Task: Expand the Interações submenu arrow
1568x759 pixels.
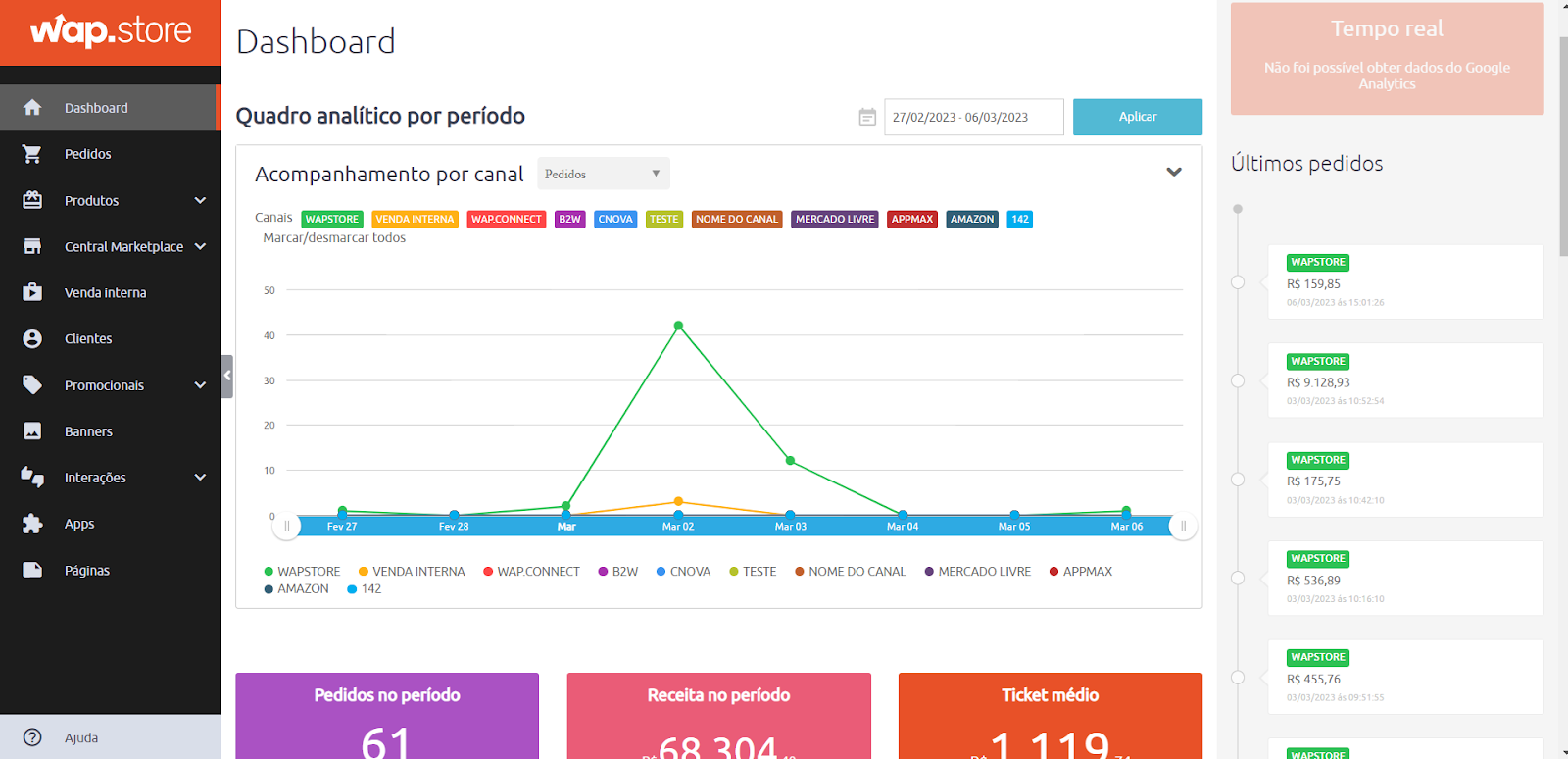Action: pyautogui.click(x=201, y=478)
